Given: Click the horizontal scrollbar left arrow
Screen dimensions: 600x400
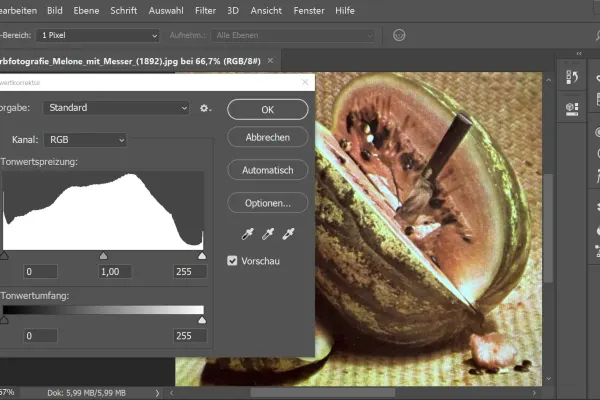Looking at the screenshot, I should tap(171, 393).
